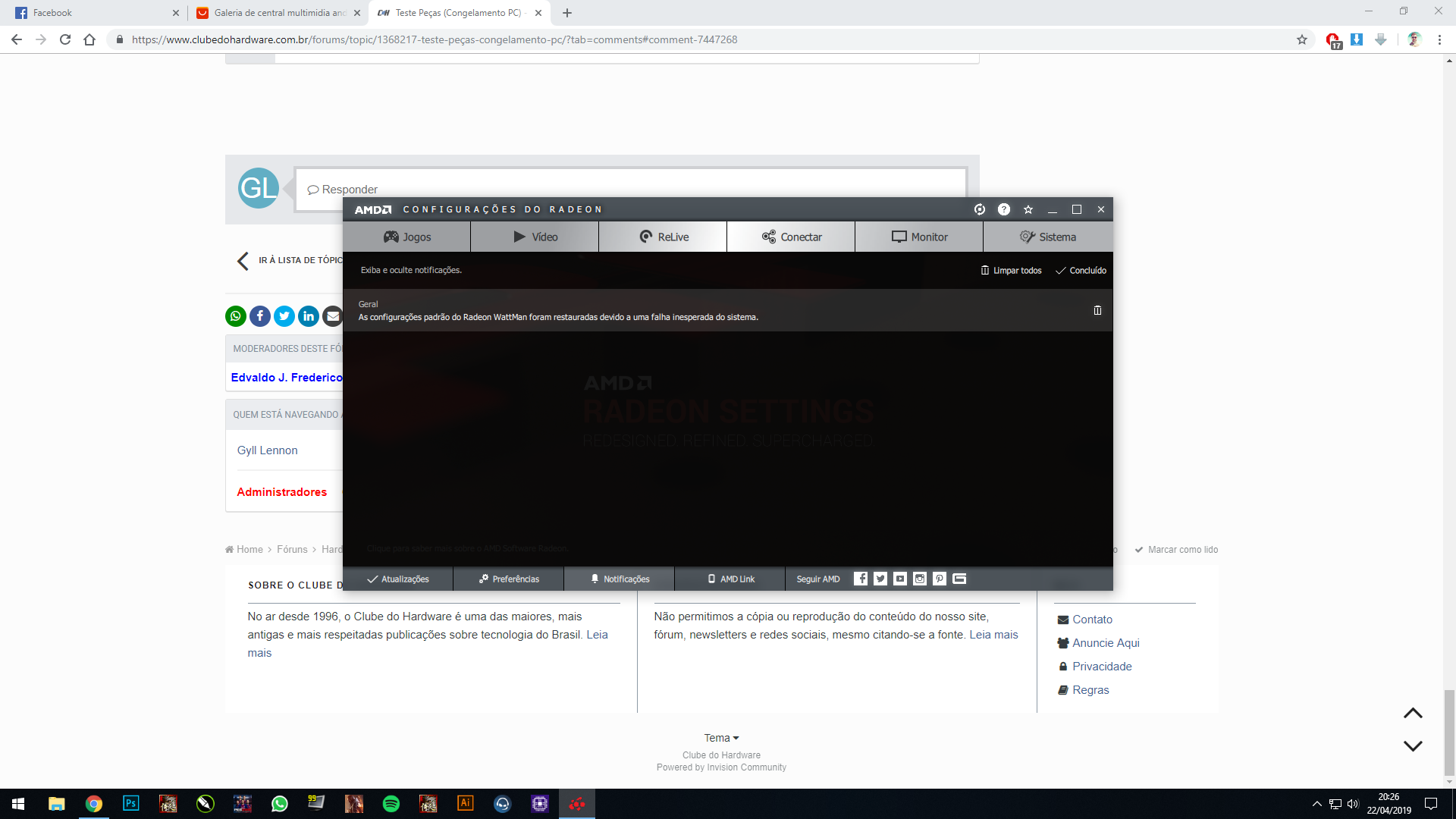Open the Privacidade footer link
The height and width of the screenshot is (819, 1456).
(1095, 667)
